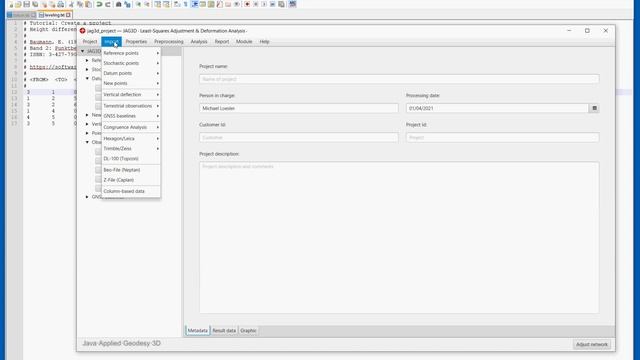Open the Reference points submenu
640x360 pixels.
pyautogui.click(x=131, y=53)
